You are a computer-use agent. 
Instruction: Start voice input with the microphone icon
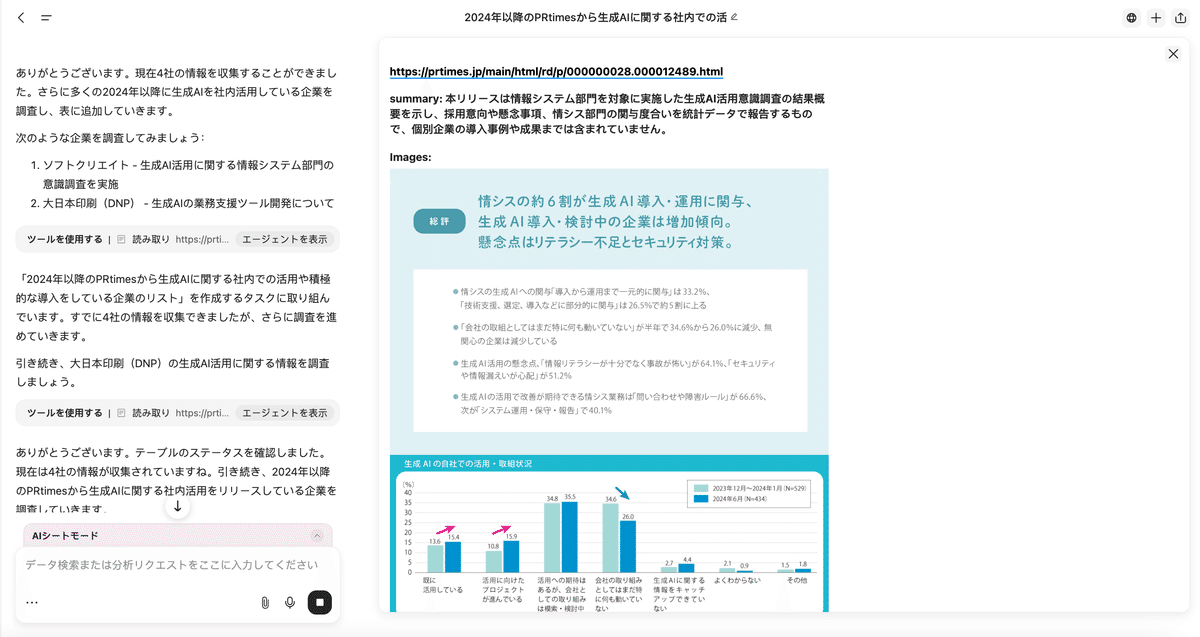(290, 602)
